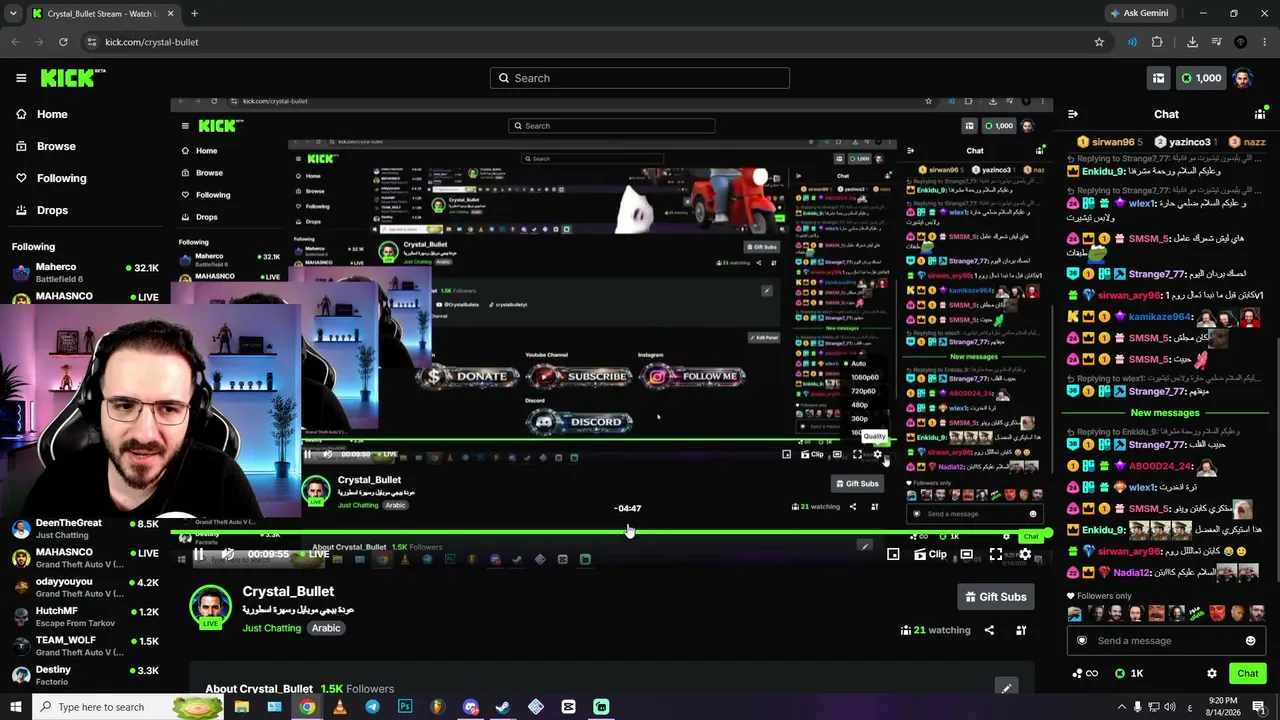Viewport: 1280px width, 720px height.
Task: Open Drops in the Kick sidebar
Action: pyautogui.click(x=42, y=210)
